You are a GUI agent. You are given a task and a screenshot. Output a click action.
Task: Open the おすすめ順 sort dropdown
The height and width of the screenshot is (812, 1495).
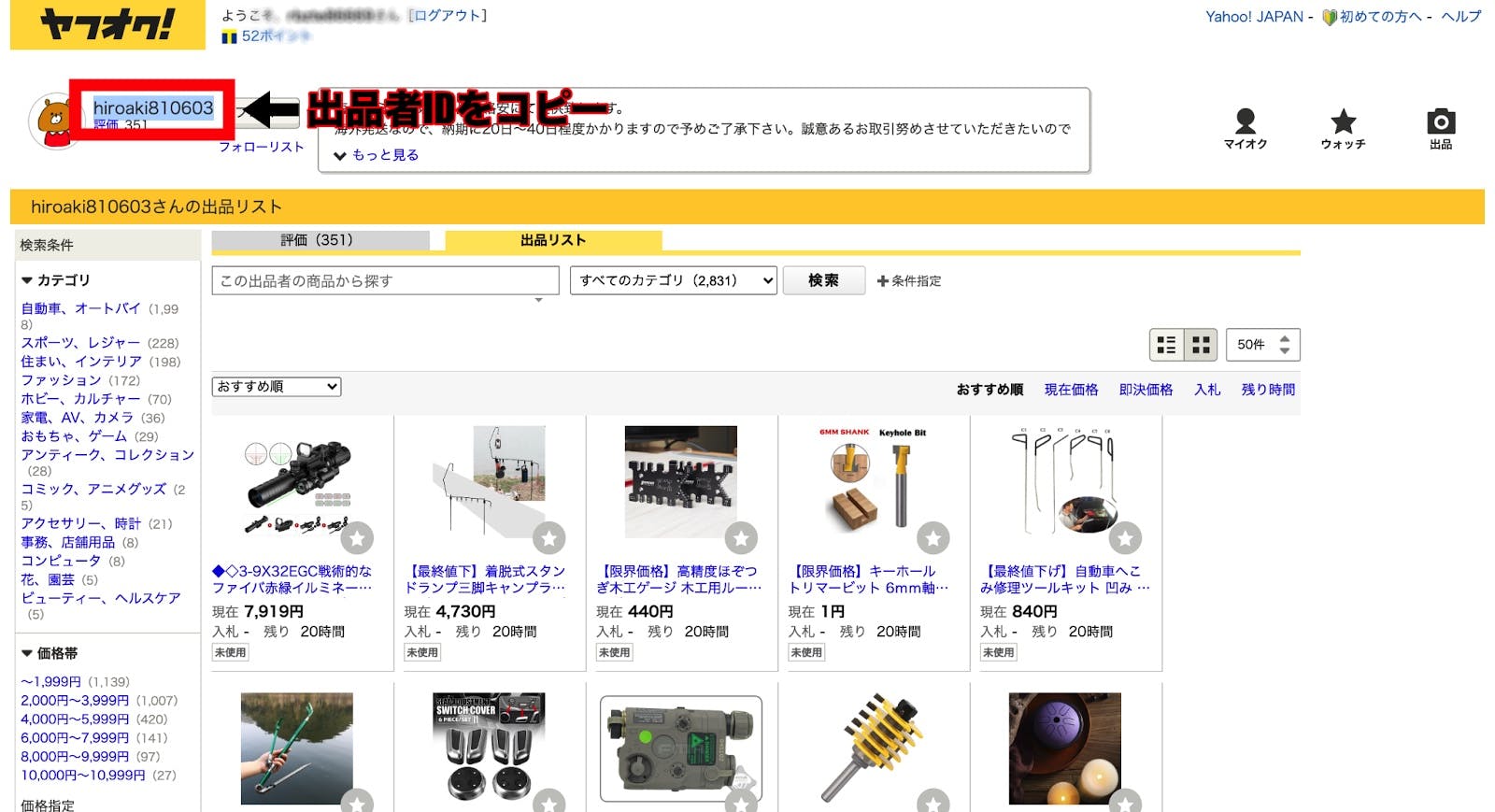277,387
